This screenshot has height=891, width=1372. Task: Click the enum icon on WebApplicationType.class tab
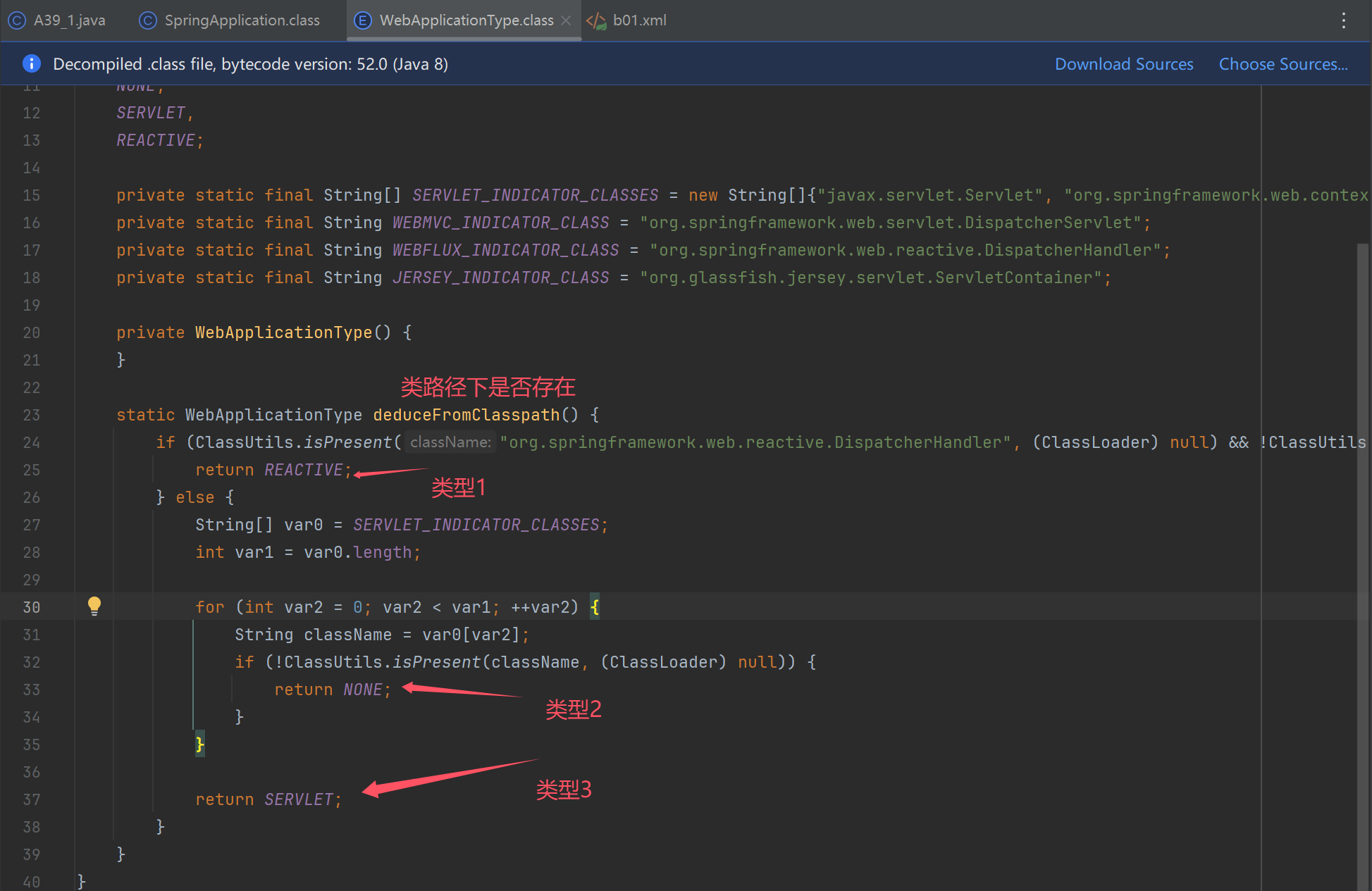(362, 20)
